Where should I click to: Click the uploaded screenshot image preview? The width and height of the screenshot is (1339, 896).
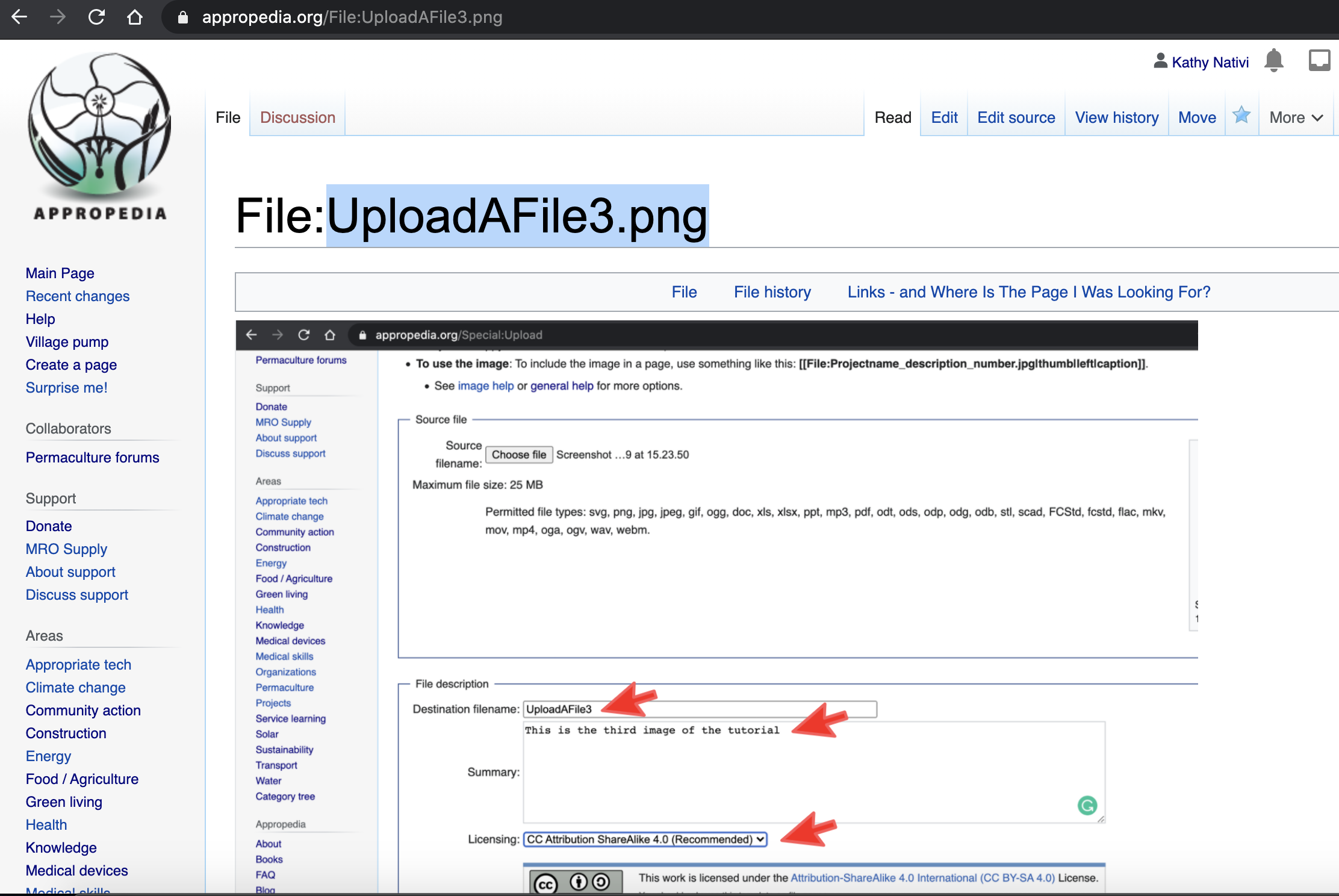point(716,602)
